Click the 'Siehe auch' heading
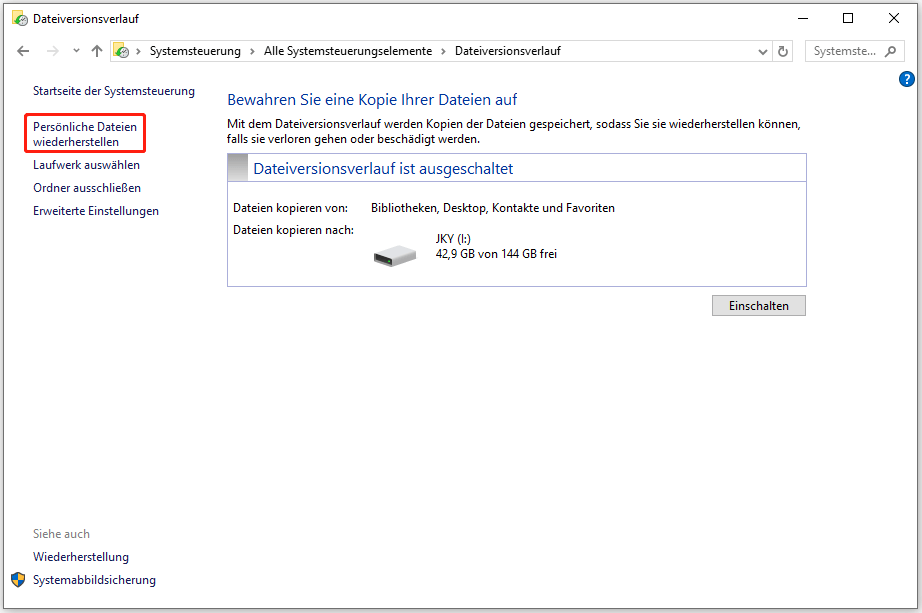Viewport: 922px width, 613px height. (61, 534)
